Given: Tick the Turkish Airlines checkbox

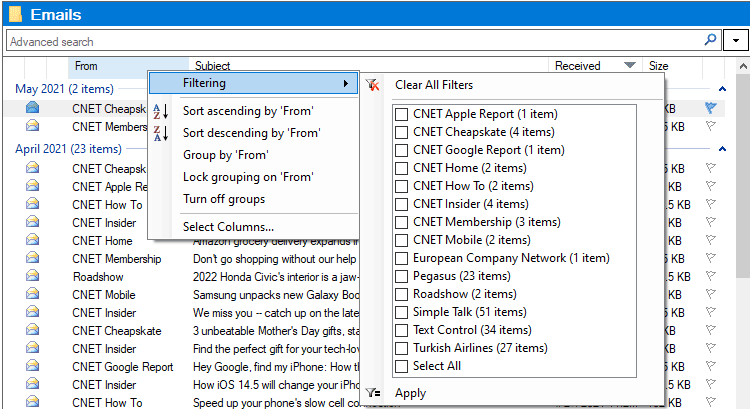Looking at the screenshot, I should coord(402,349).
